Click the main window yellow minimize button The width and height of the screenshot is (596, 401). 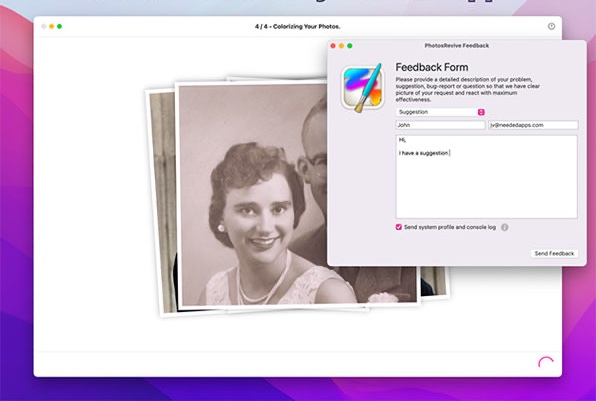click(x=51, y=26)
